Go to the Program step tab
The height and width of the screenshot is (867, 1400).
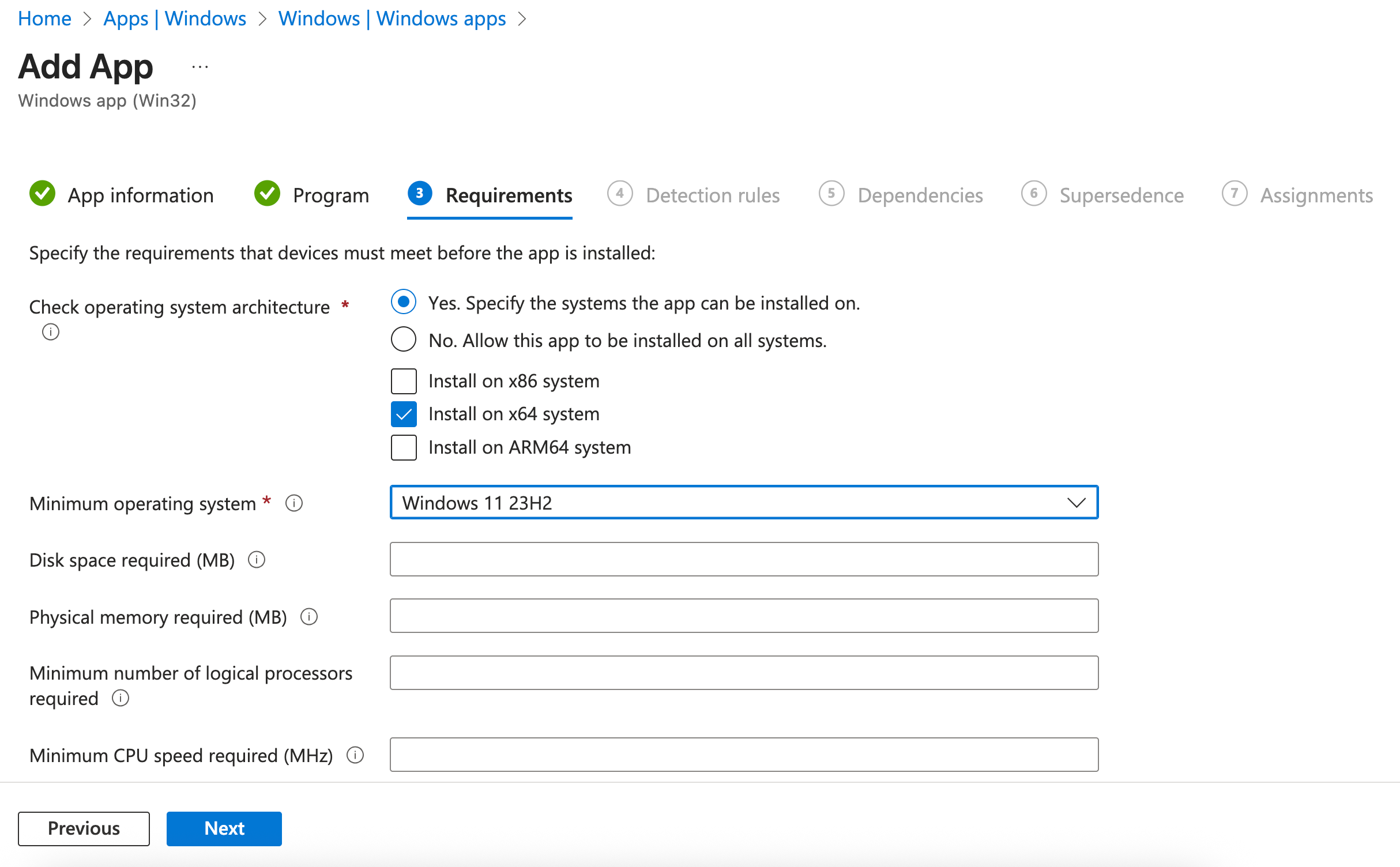[330, 195]
